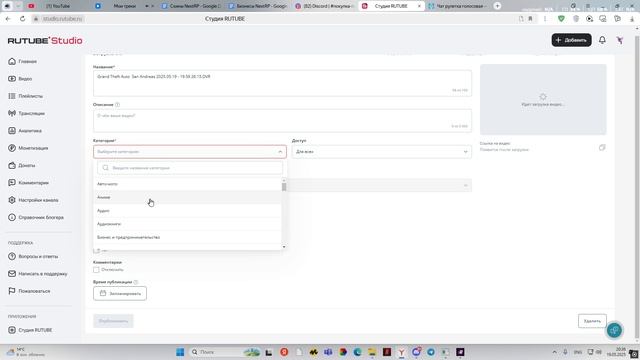Click the address bar studio.rutube.ru
This screenshot has height=360, width=640.
pos(62,19)
